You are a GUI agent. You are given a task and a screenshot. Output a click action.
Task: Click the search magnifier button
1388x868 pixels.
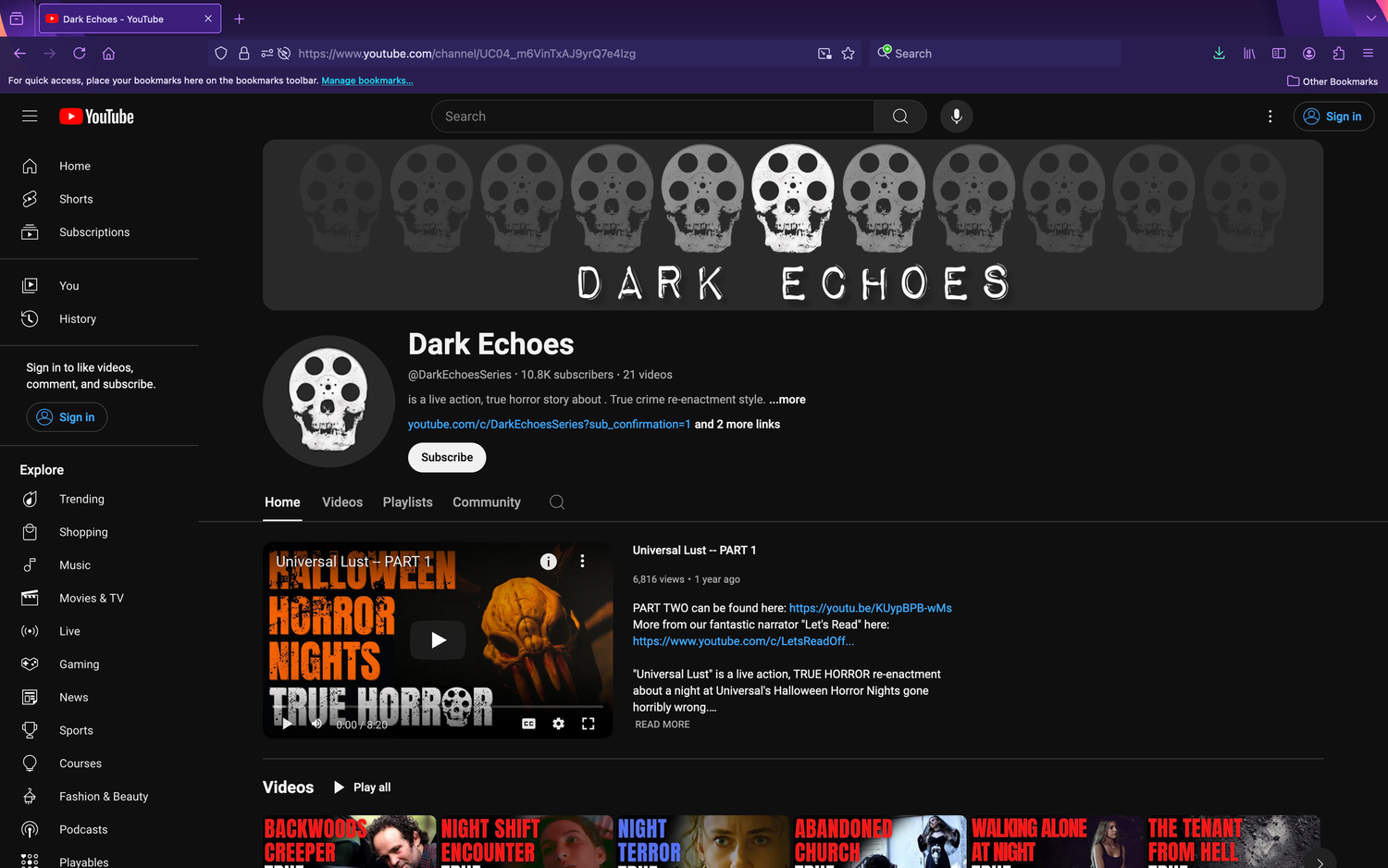pos(900,117)
